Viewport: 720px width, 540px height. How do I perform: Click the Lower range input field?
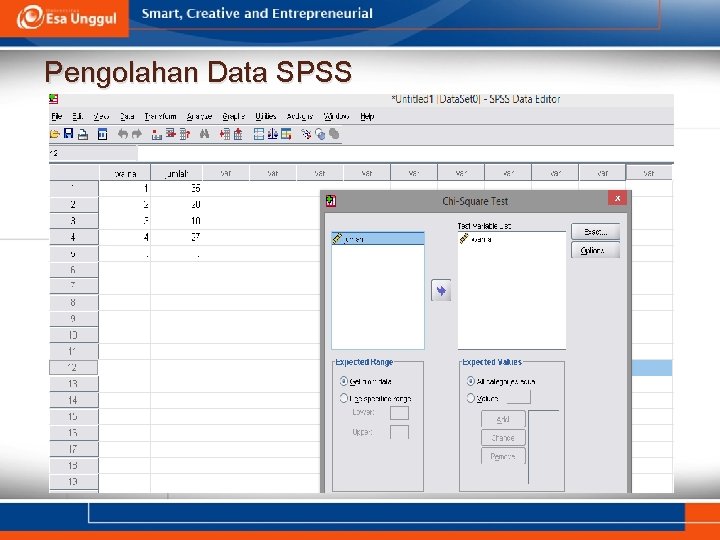point(399,412)
